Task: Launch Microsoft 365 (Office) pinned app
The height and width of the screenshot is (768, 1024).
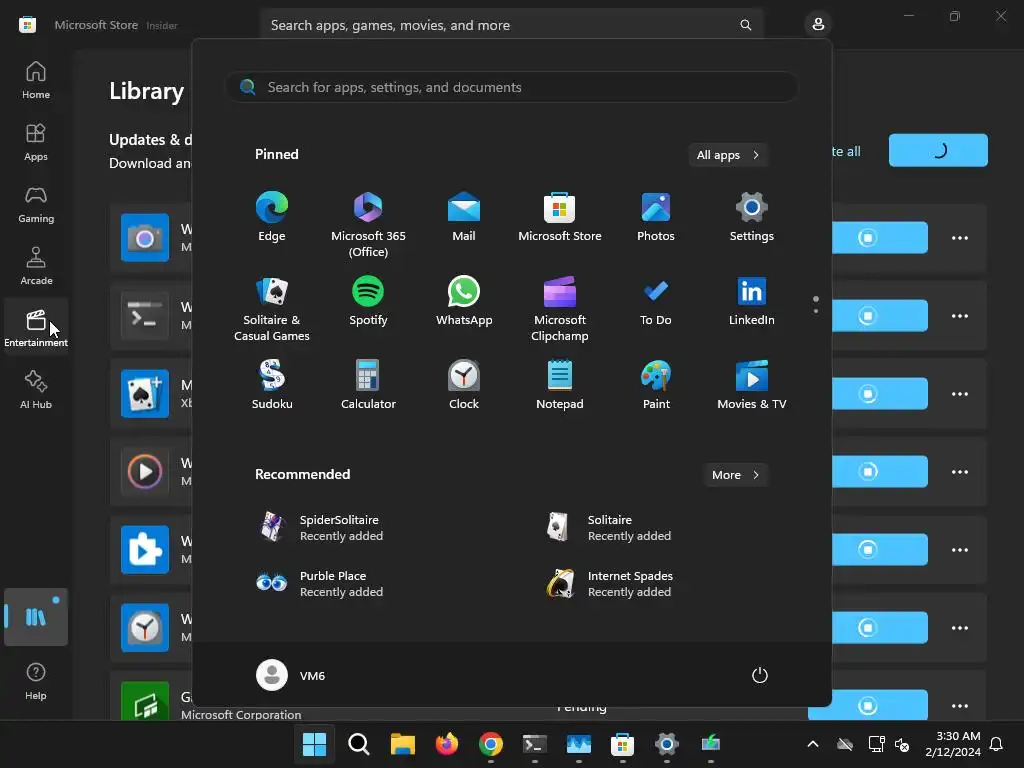Action: click(x=368, y=224)
